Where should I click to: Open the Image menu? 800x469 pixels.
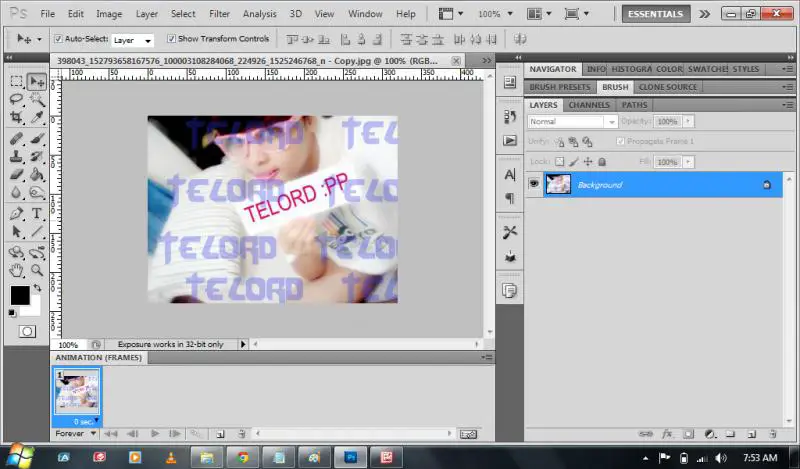(x=109, y=14)
